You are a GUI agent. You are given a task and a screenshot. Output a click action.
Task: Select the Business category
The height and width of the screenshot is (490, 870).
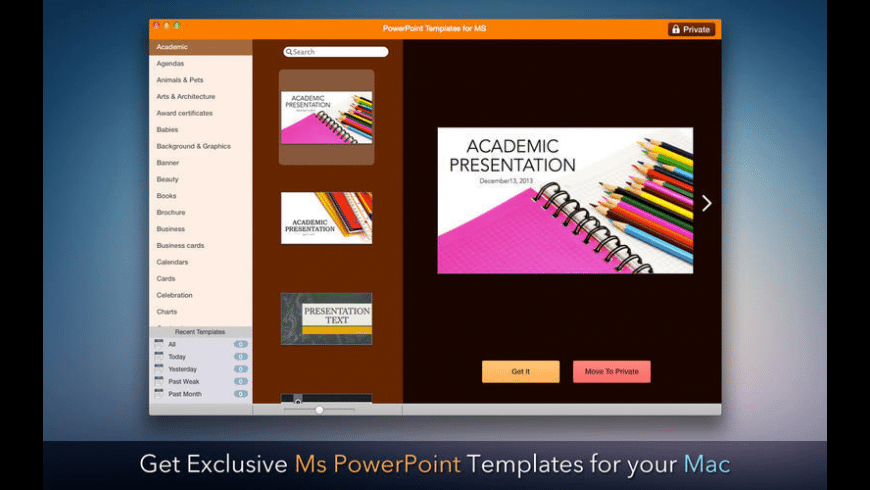point(200,229)
